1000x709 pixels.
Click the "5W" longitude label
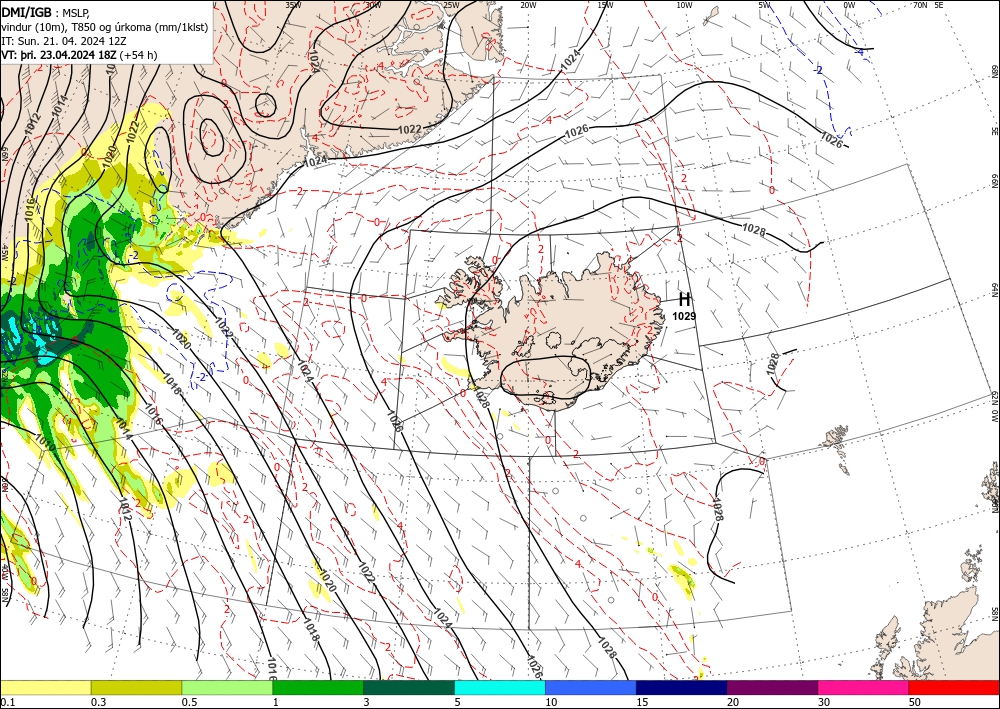coord(765,5)
